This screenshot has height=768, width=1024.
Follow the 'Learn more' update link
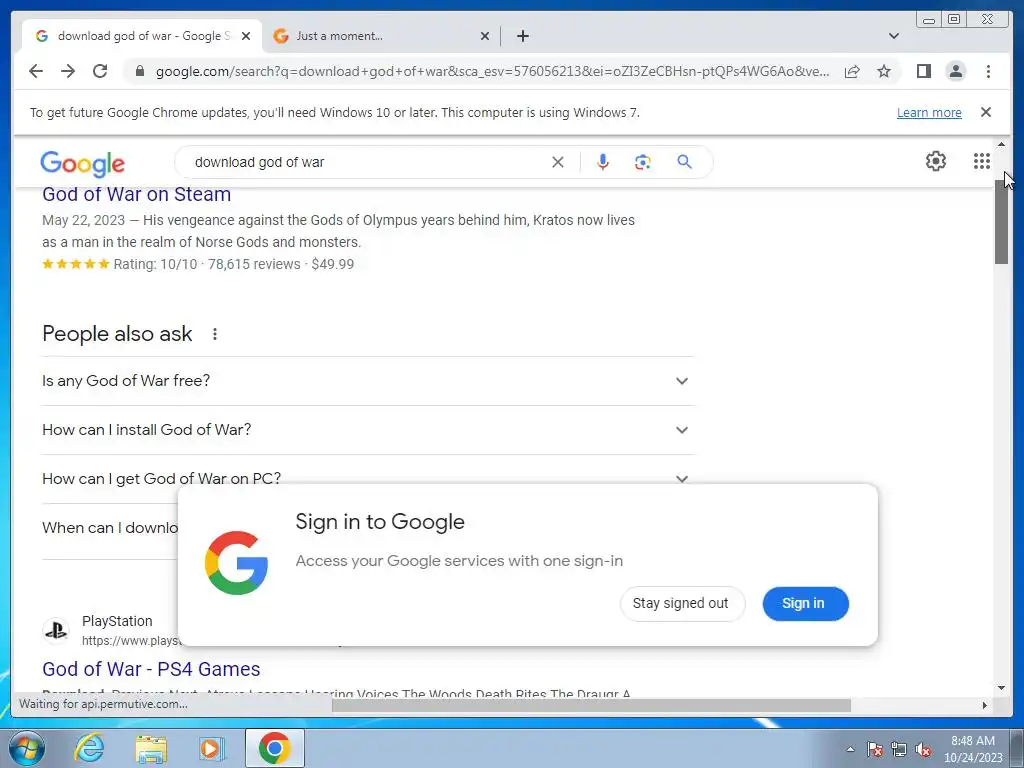coord(929,112)
